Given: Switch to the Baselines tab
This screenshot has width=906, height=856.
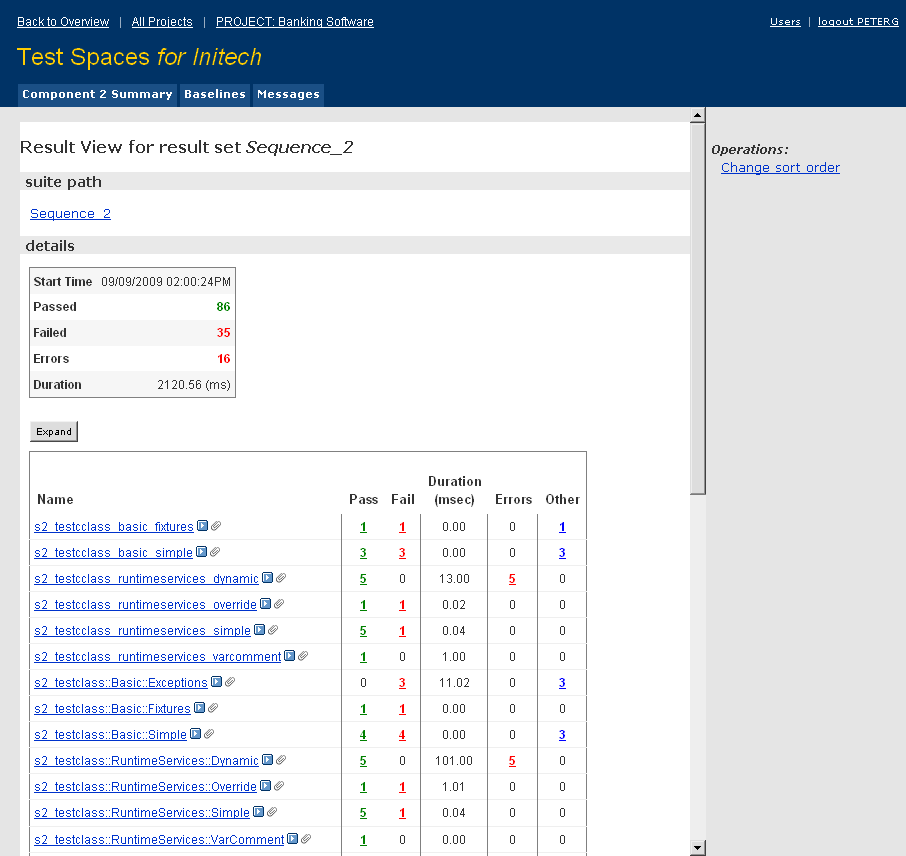Looking at the screenshot, I should 215,94.
